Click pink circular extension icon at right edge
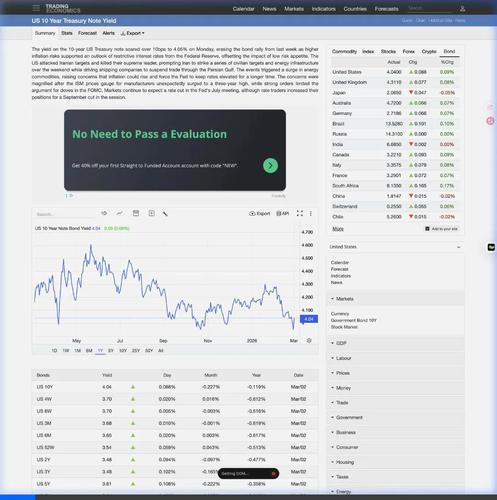 tap(490, 121)
